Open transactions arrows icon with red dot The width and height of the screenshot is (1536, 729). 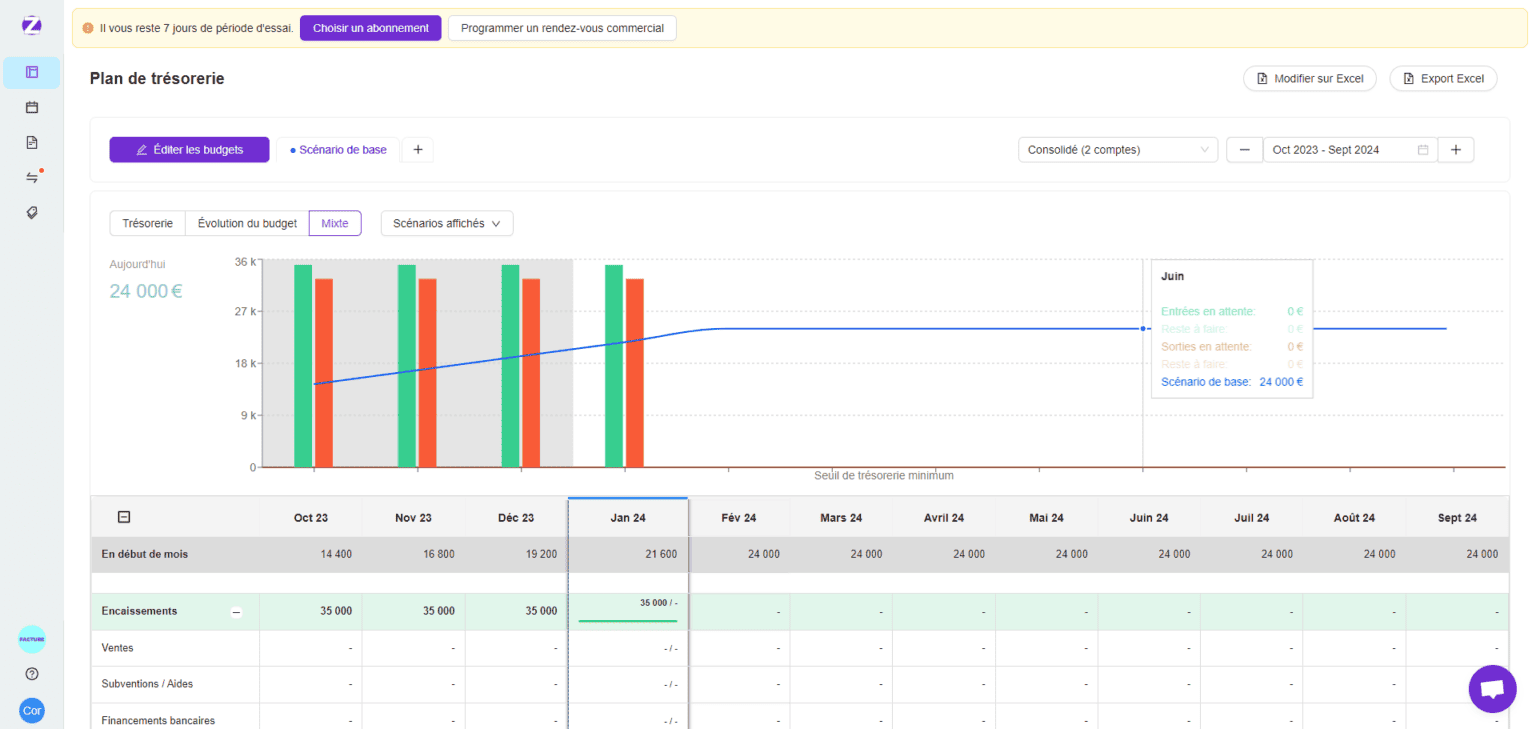pos(32,177)
